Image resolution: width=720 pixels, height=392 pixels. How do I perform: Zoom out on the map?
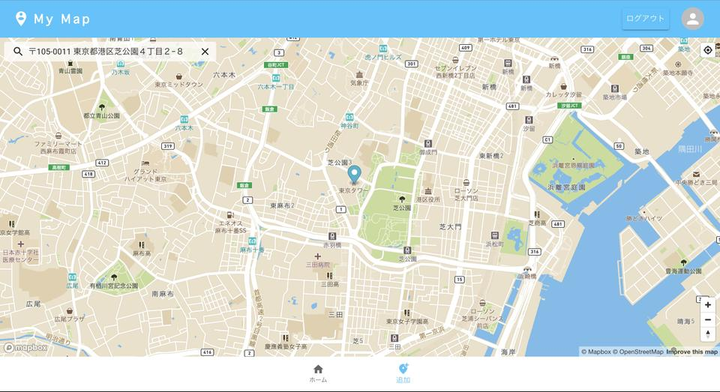click(708, 319)
